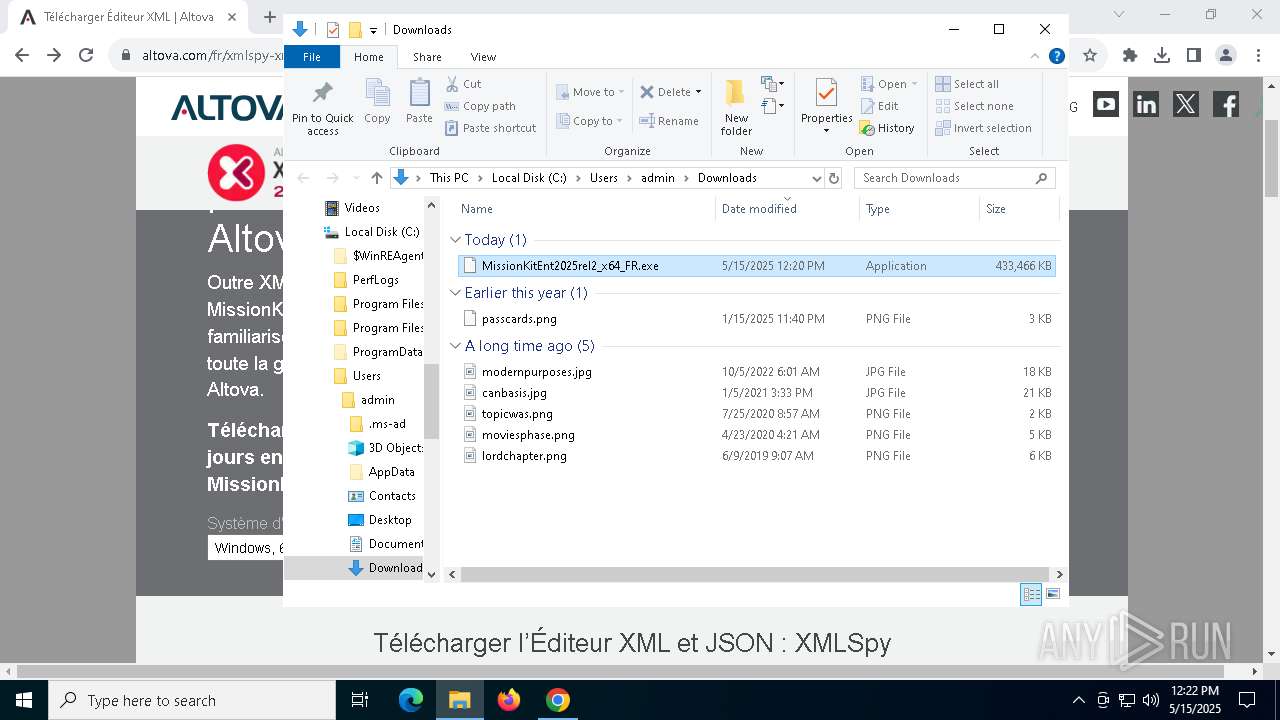
Task: Click the Copy ribbon icon
Action: [x=377, y=101]
